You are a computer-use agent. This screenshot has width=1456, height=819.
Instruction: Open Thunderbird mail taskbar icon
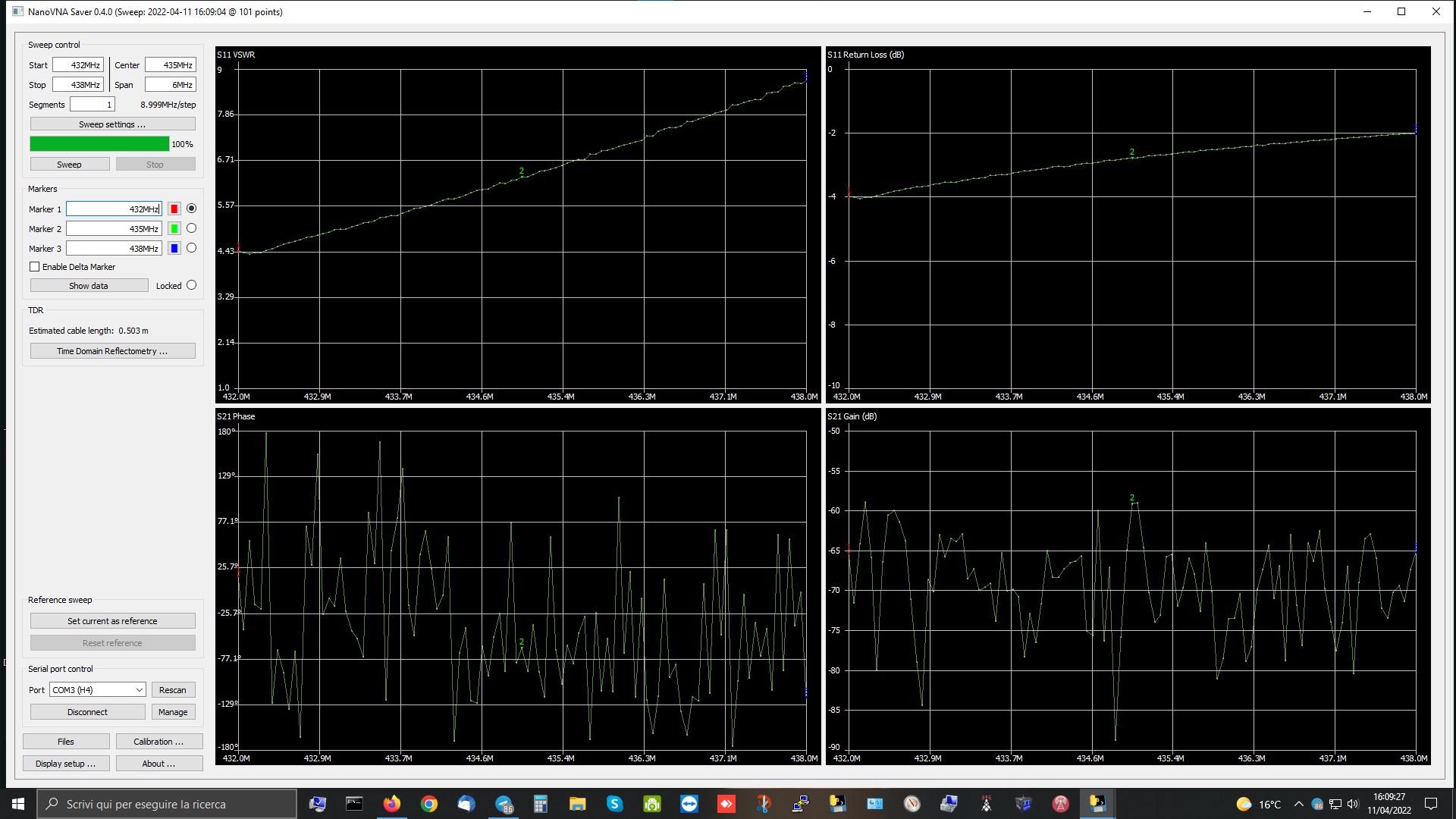click(x=466, y=804)
